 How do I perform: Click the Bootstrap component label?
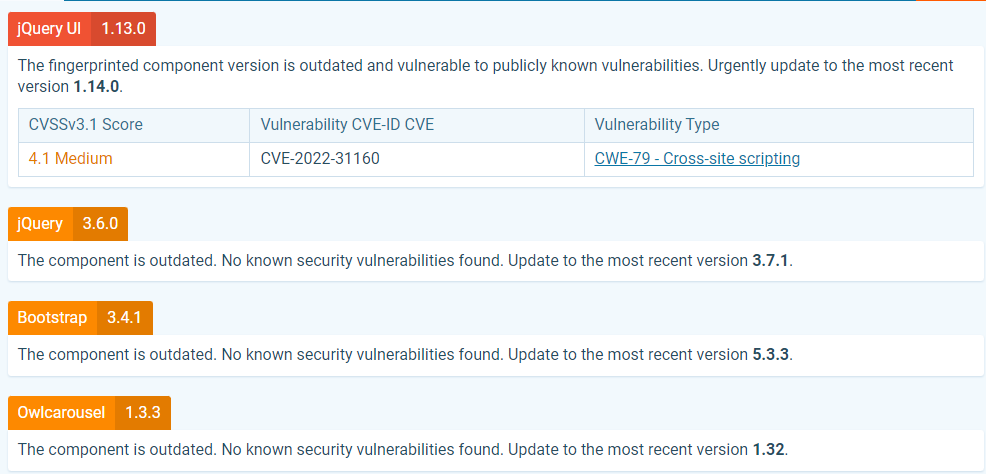[52, 318]
